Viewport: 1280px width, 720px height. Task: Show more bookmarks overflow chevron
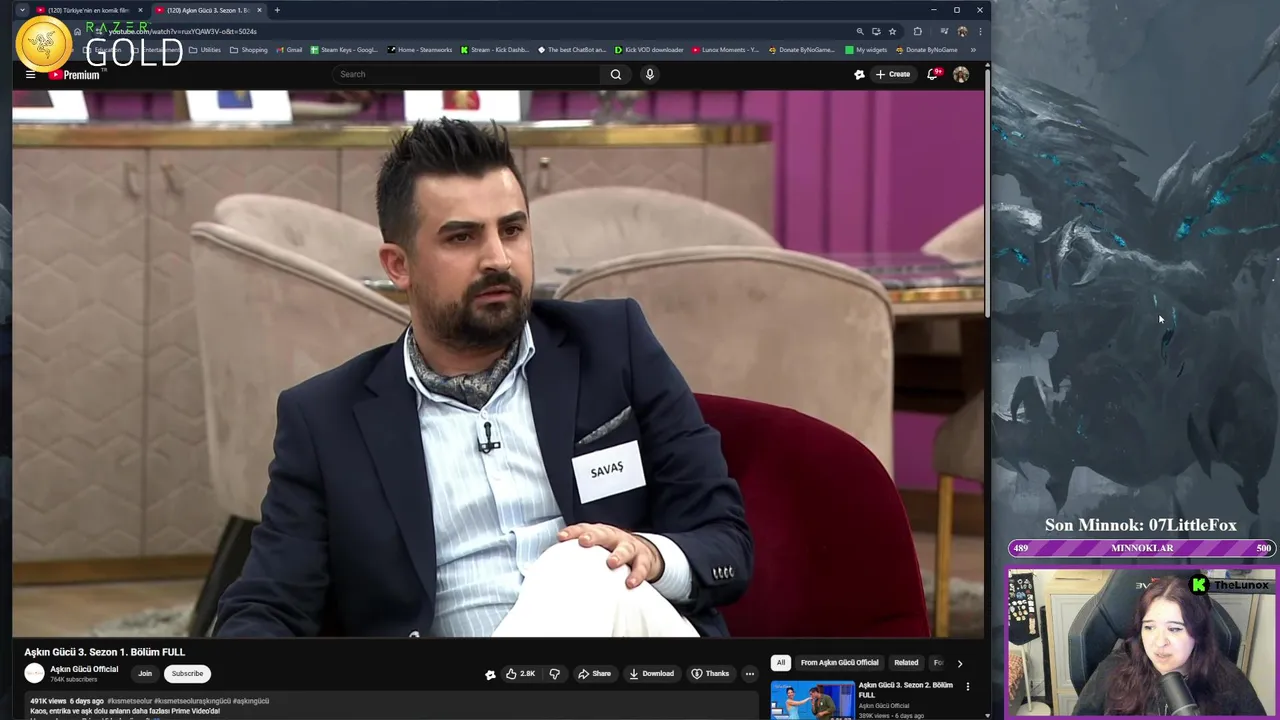coord(973,50)
